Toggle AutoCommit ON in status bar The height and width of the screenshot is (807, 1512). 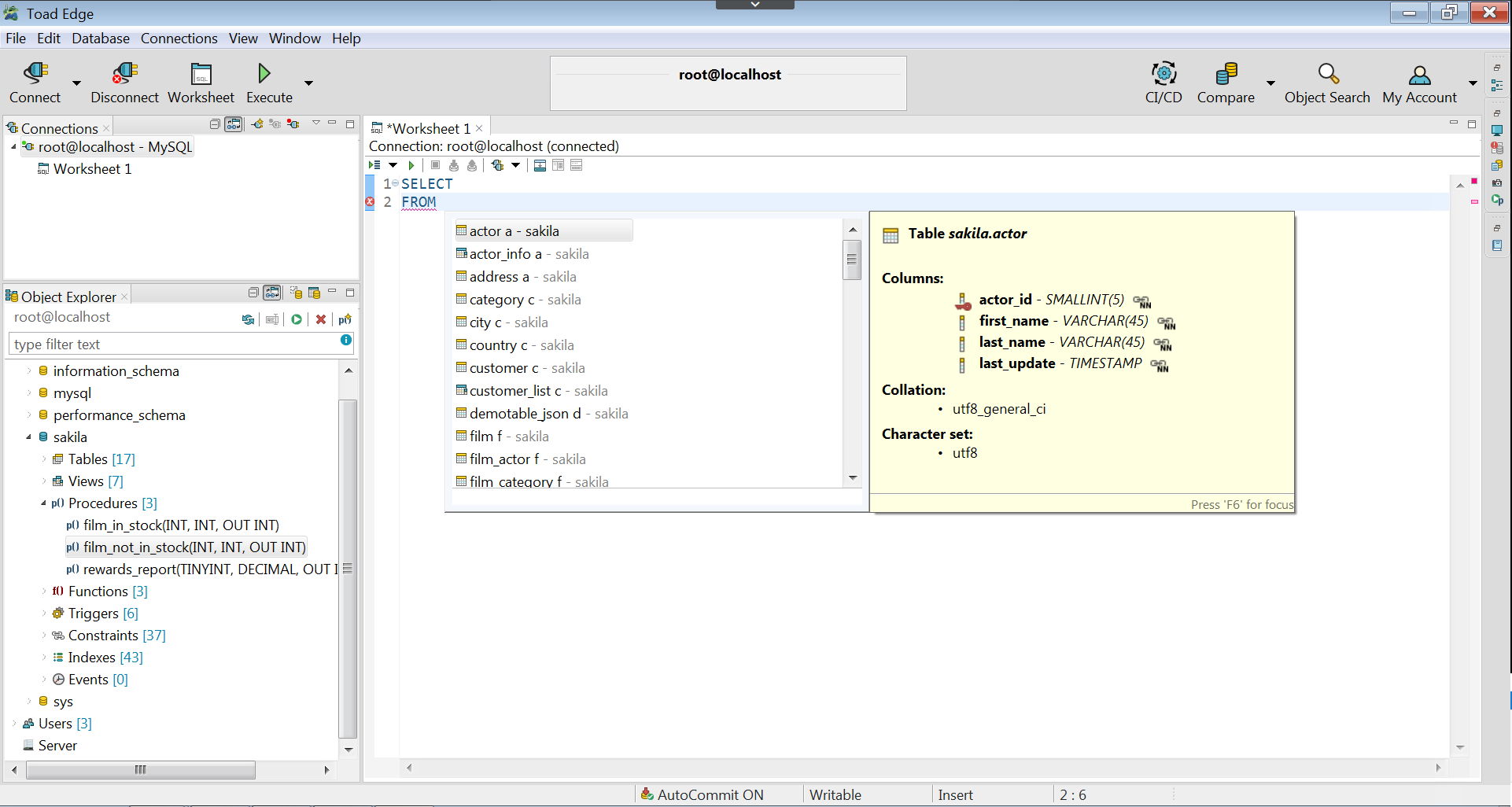pyautogui.click(x=702, y=795)
